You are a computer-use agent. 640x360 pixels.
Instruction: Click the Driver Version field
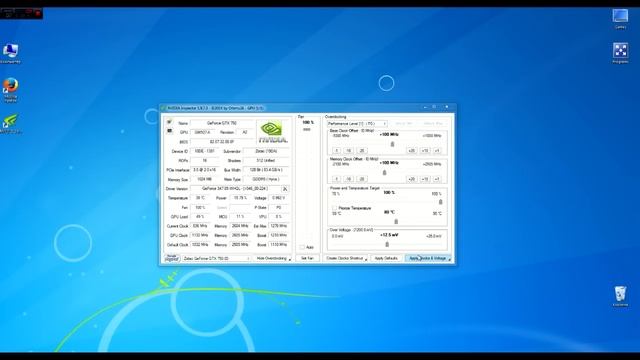(x=235, y=189)
